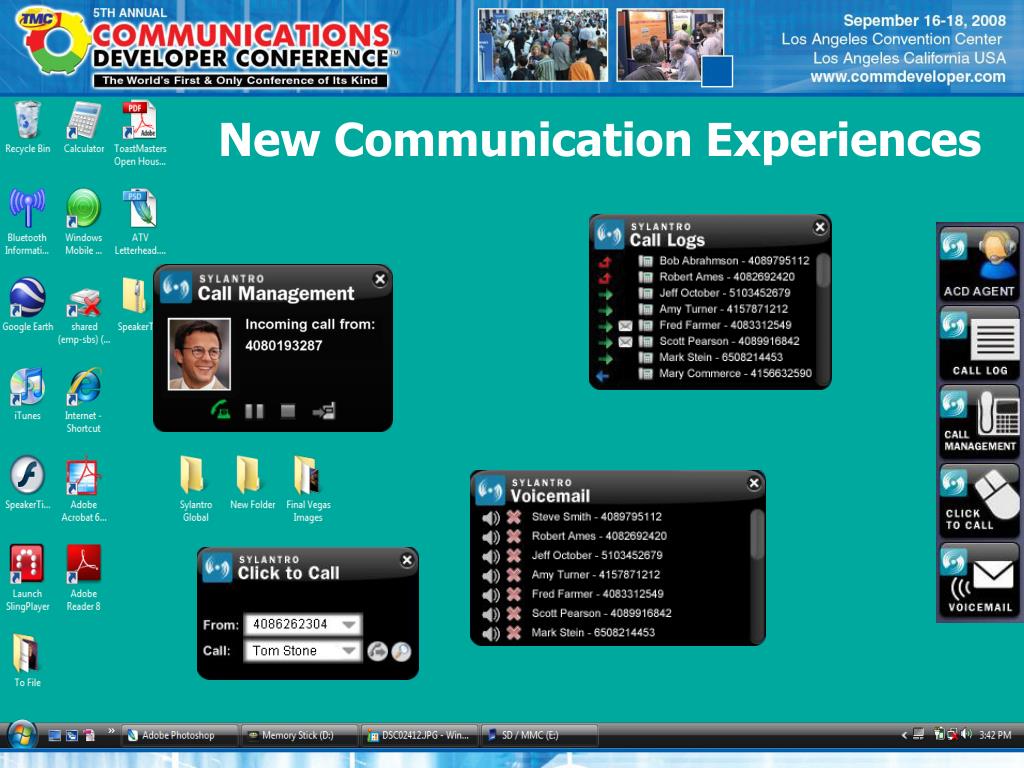Screen dimensions: 1024x768
Task: Open Call Management from the sidebar
Action: click(x=978, y=423)
